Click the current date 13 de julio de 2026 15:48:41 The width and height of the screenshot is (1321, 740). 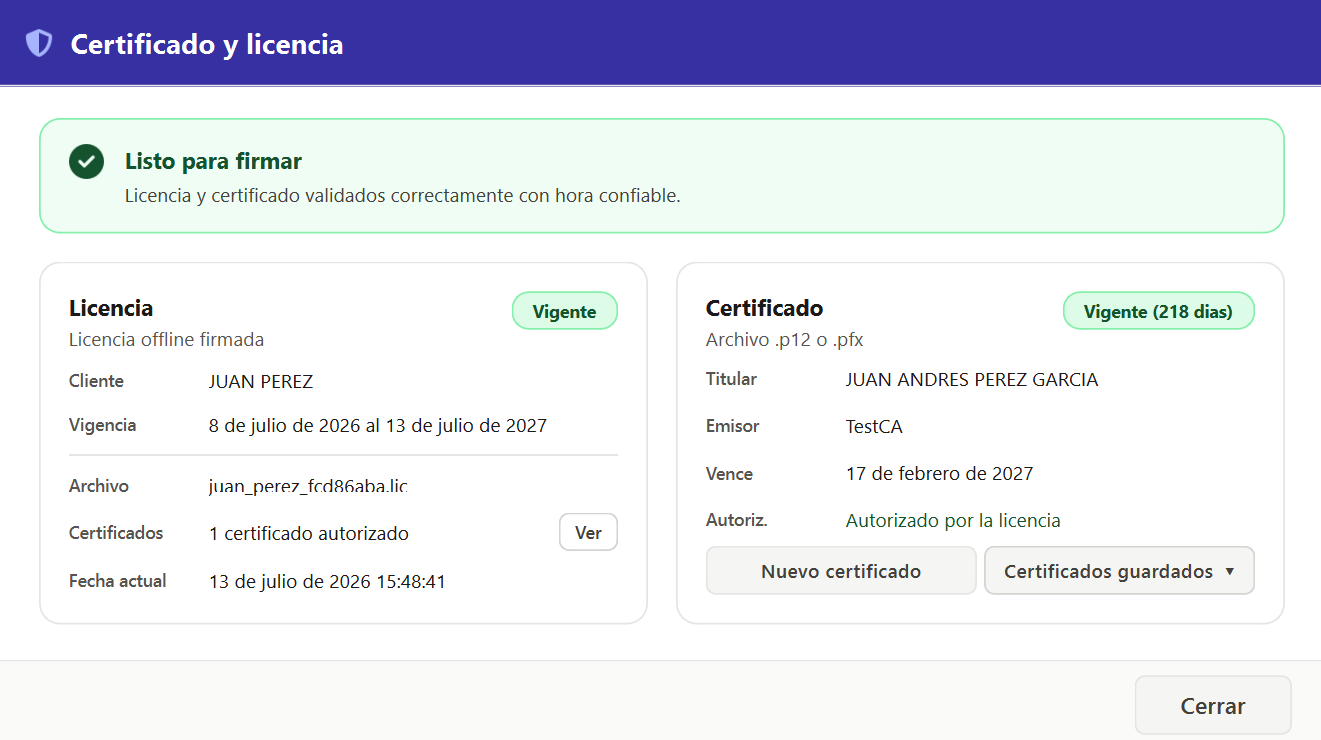[327, 581]
